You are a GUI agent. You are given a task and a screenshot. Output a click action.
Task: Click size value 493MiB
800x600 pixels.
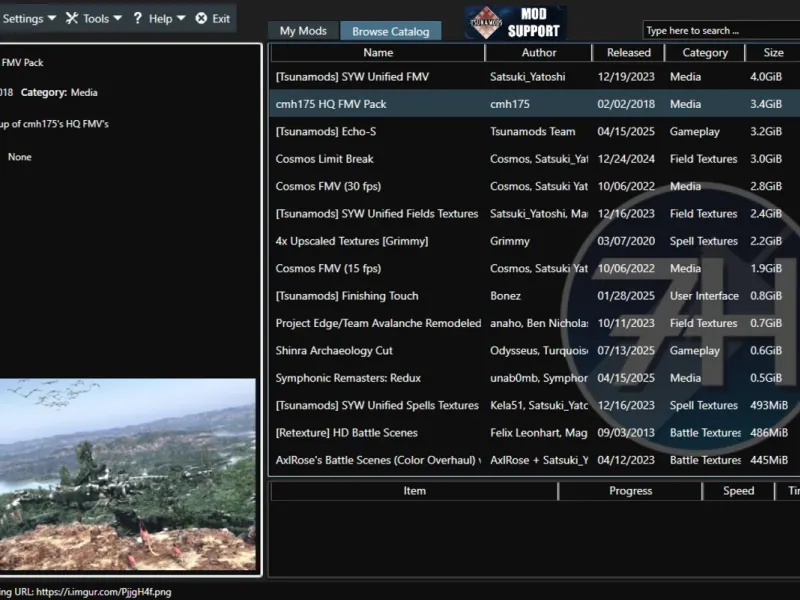tap(769, 406)
